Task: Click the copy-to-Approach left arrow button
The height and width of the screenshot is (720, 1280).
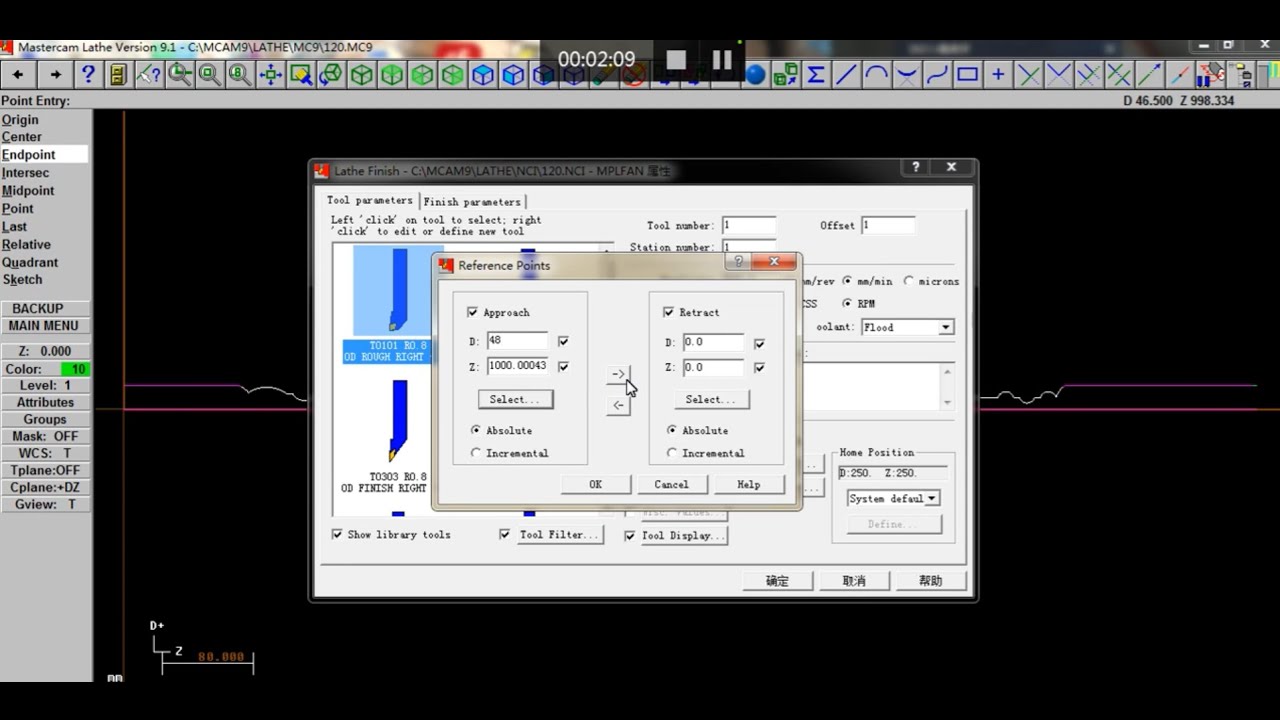Action: [x=618, y=405]
